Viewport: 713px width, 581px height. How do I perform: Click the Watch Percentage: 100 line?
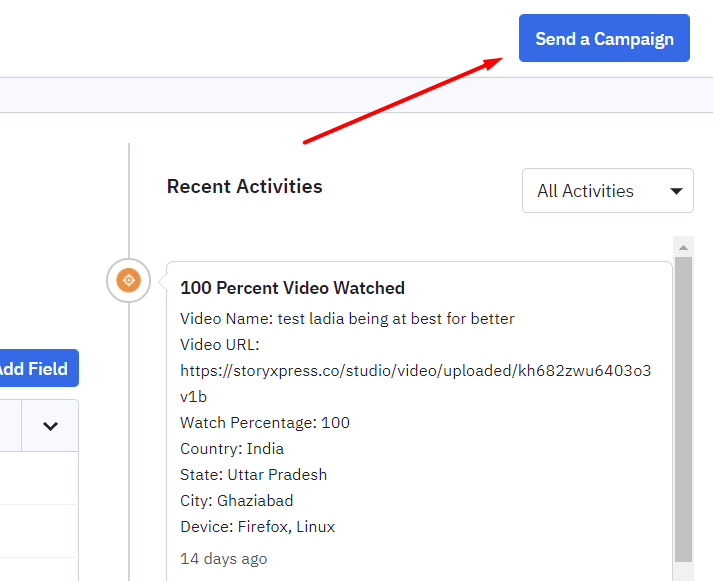[x=265, y=422]
